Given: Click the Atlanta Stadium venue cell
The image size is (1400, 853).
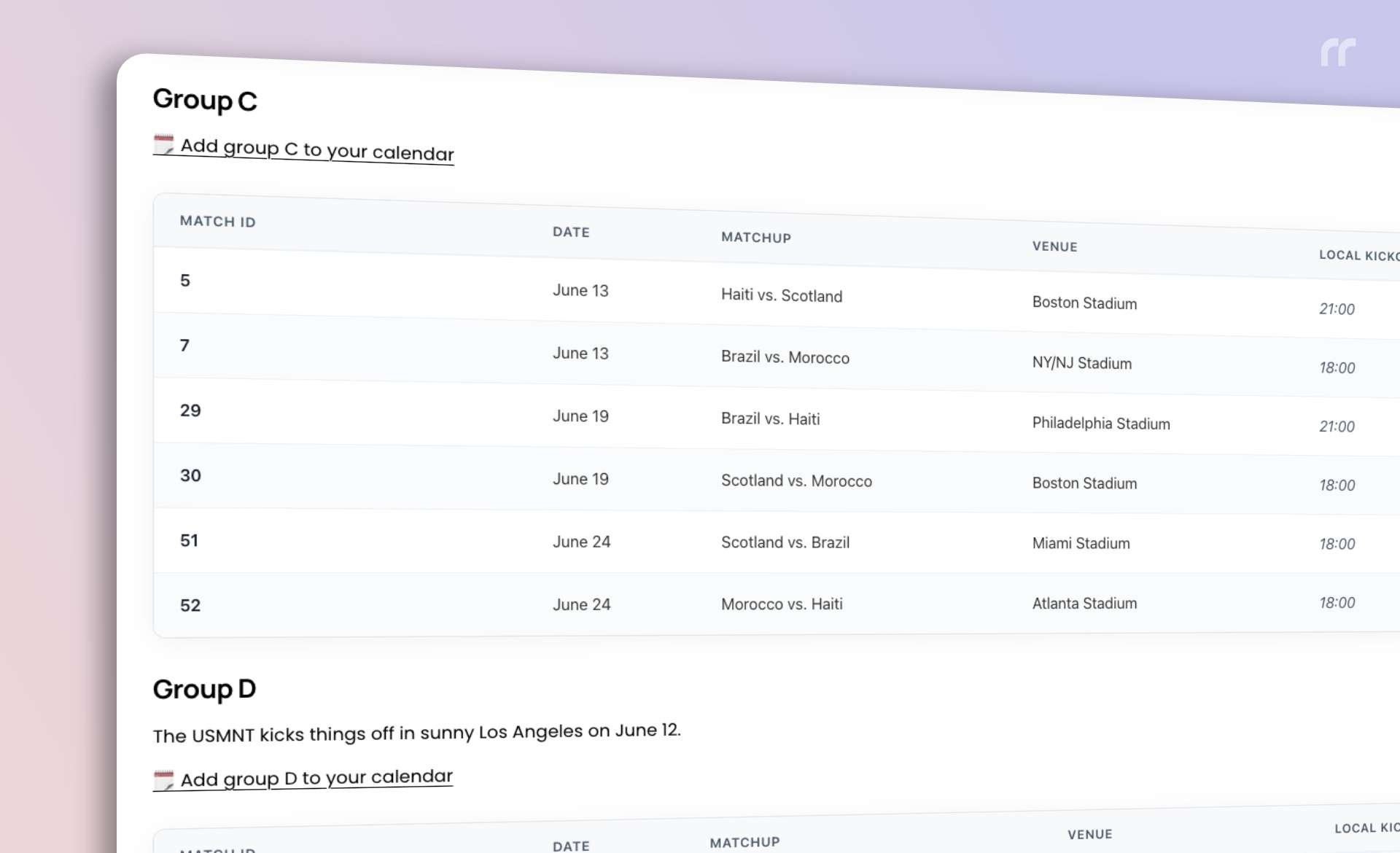Looking at the screenshot, I should pyautogui.click(x=1084, y=603).
